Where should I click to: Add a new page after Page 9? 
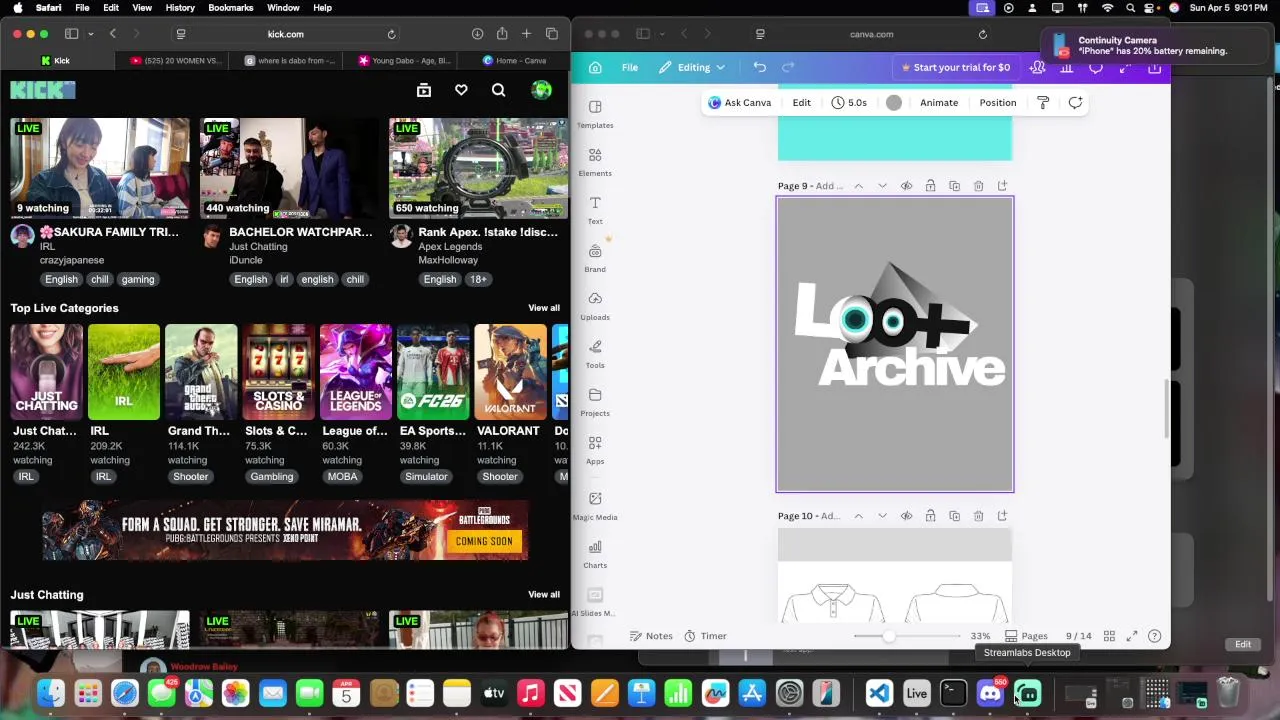click(x=1002, y=186)
